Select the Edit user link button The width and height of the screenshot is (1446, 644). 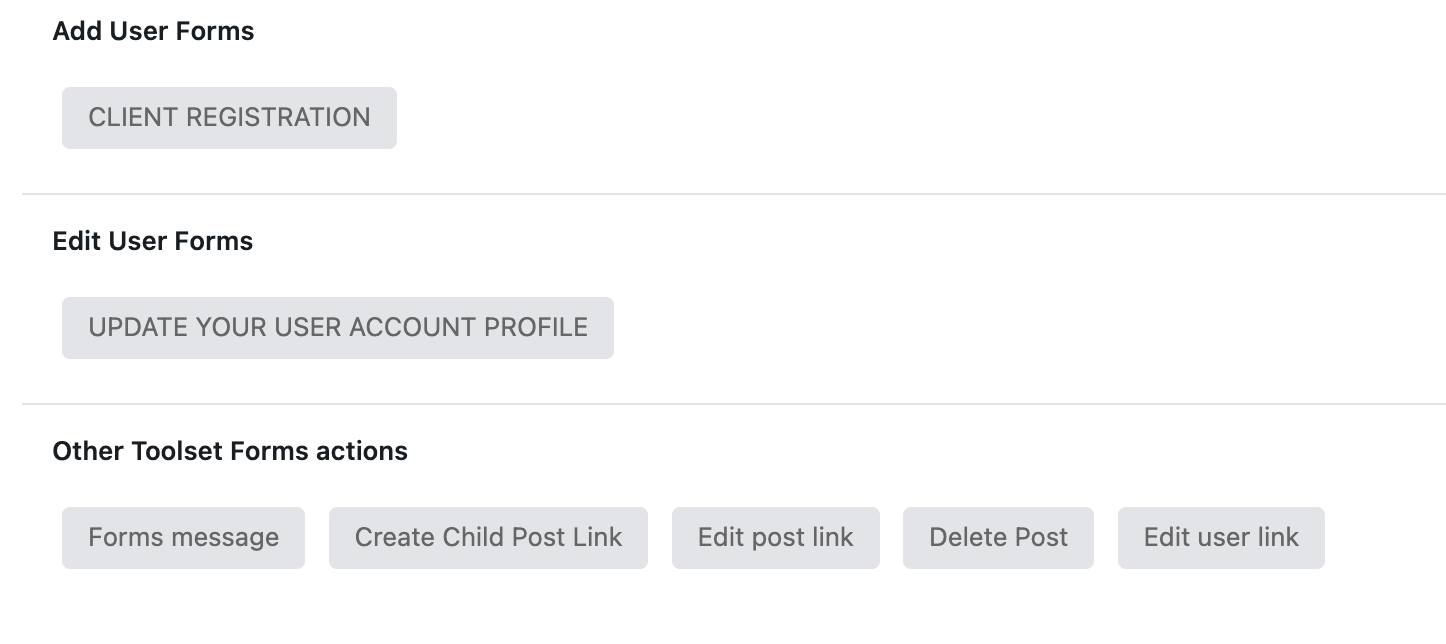tap(1221, 538)
